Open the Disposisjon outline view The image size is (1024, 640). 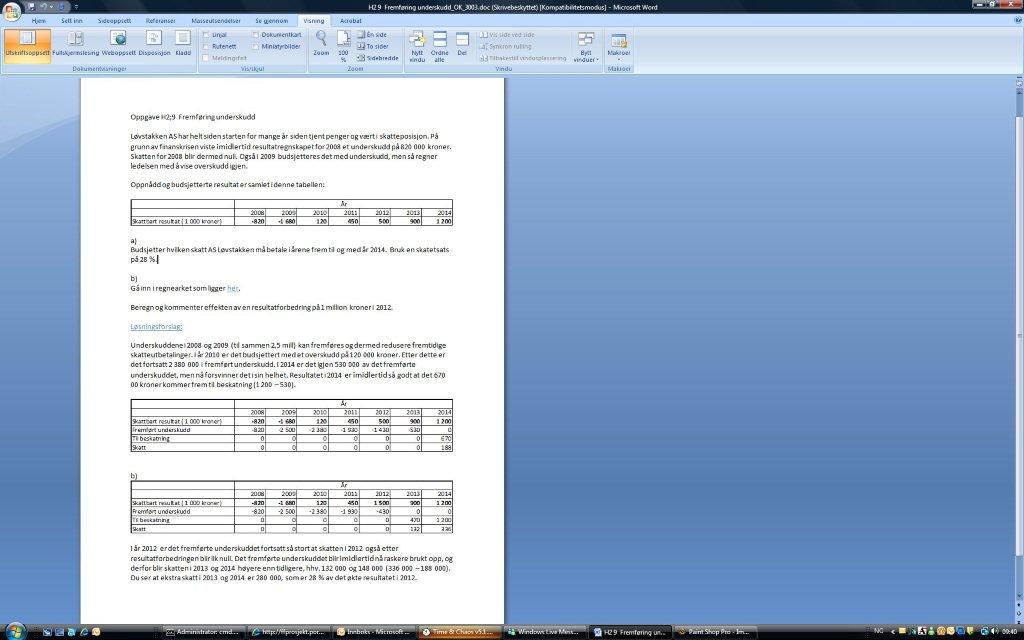coord(154,43)
